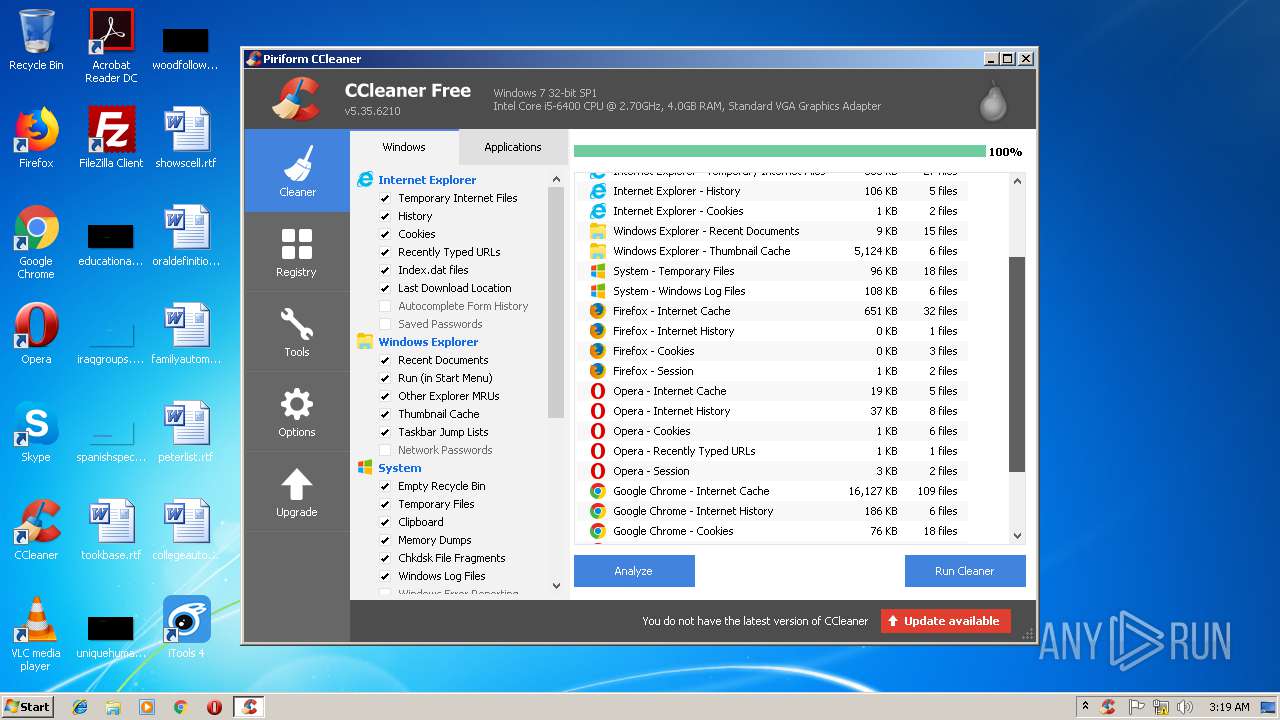This screenshot has width=1280, height=720.
Task: Click the System category Windows flag icon
Action: click(365, 468)
